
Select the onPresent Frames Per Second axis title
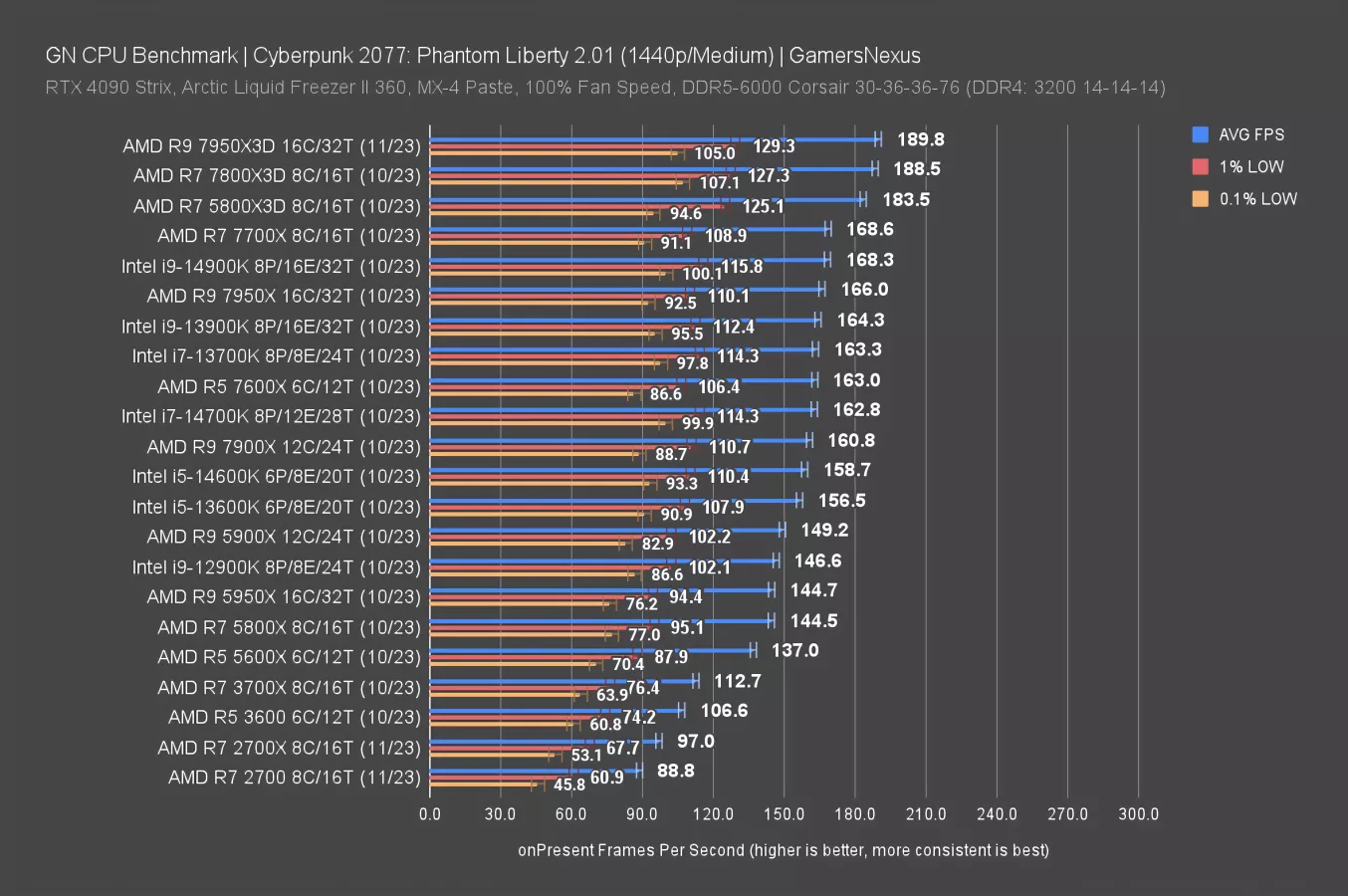(x=783, y=850)
